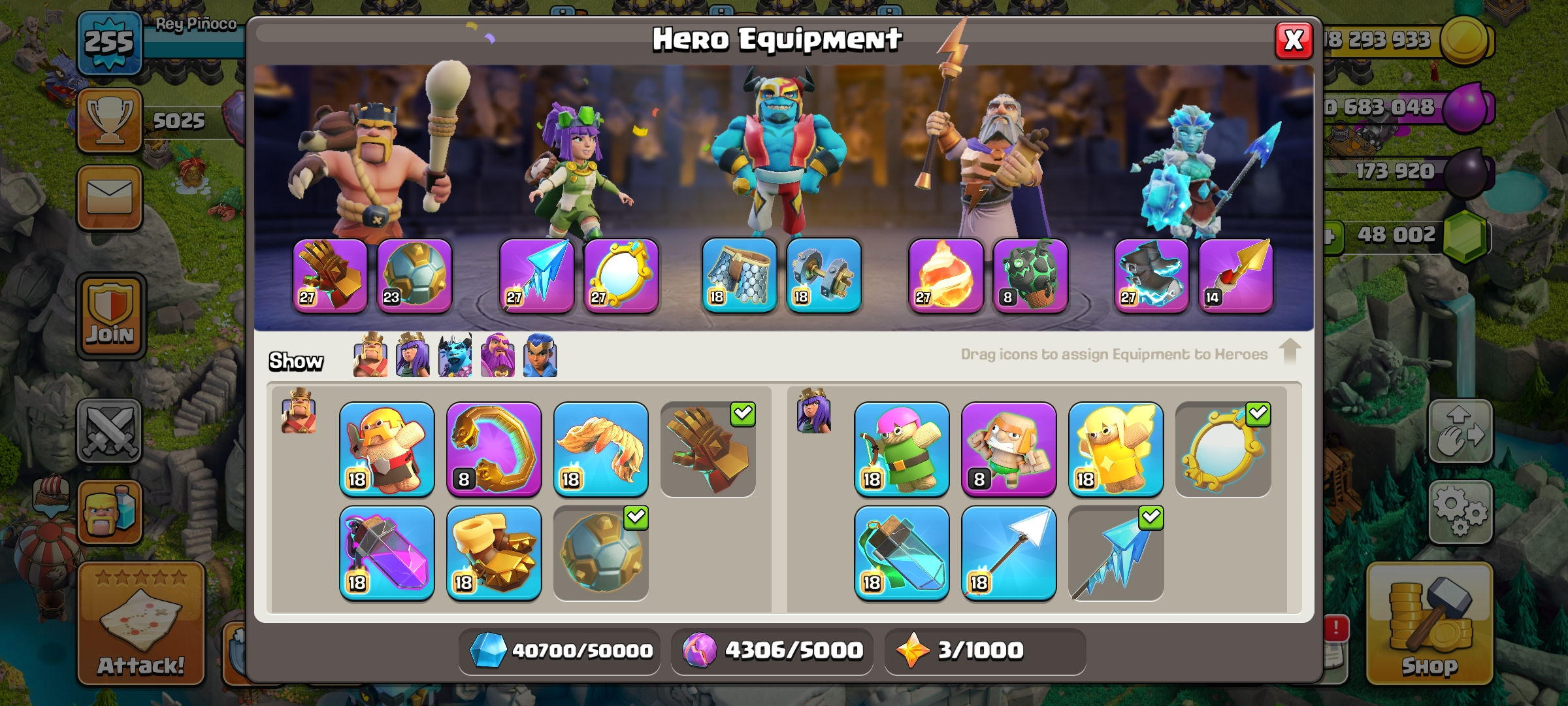1568x706 pixels.
Task: Filter equipment by Grand Warden
Action: (498, 356)
